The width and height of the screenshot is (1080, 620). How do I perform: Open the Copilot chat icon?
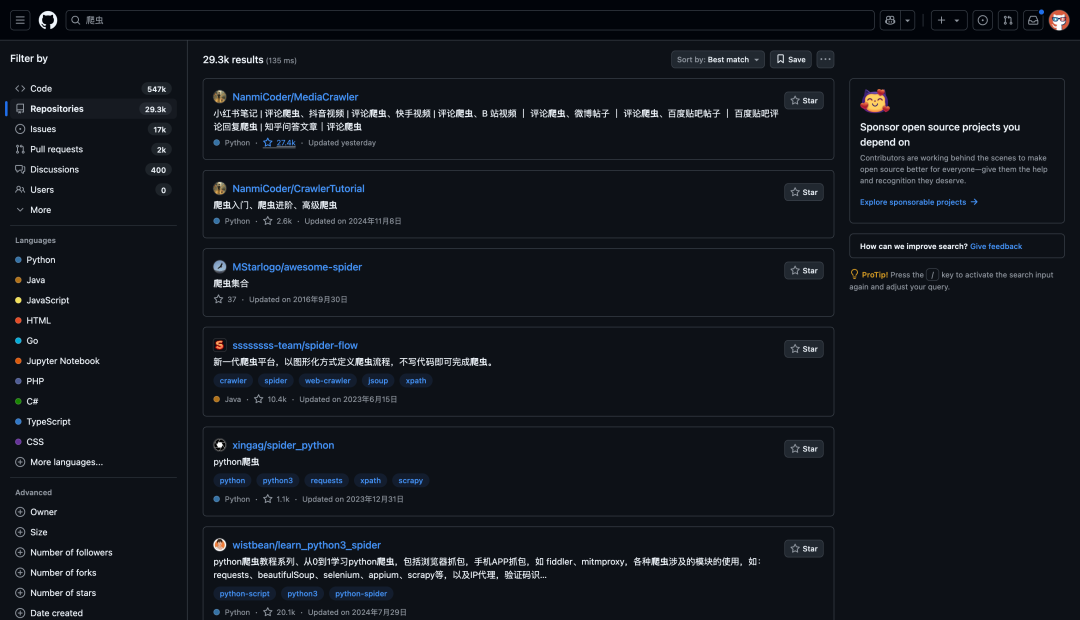tap(890, 20)
